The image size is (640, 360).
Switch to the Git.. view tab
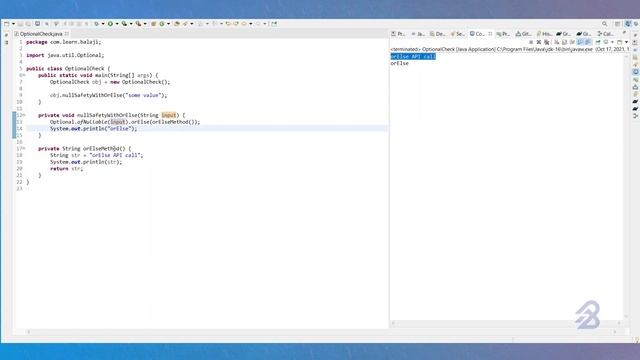(x=523, y=34)
